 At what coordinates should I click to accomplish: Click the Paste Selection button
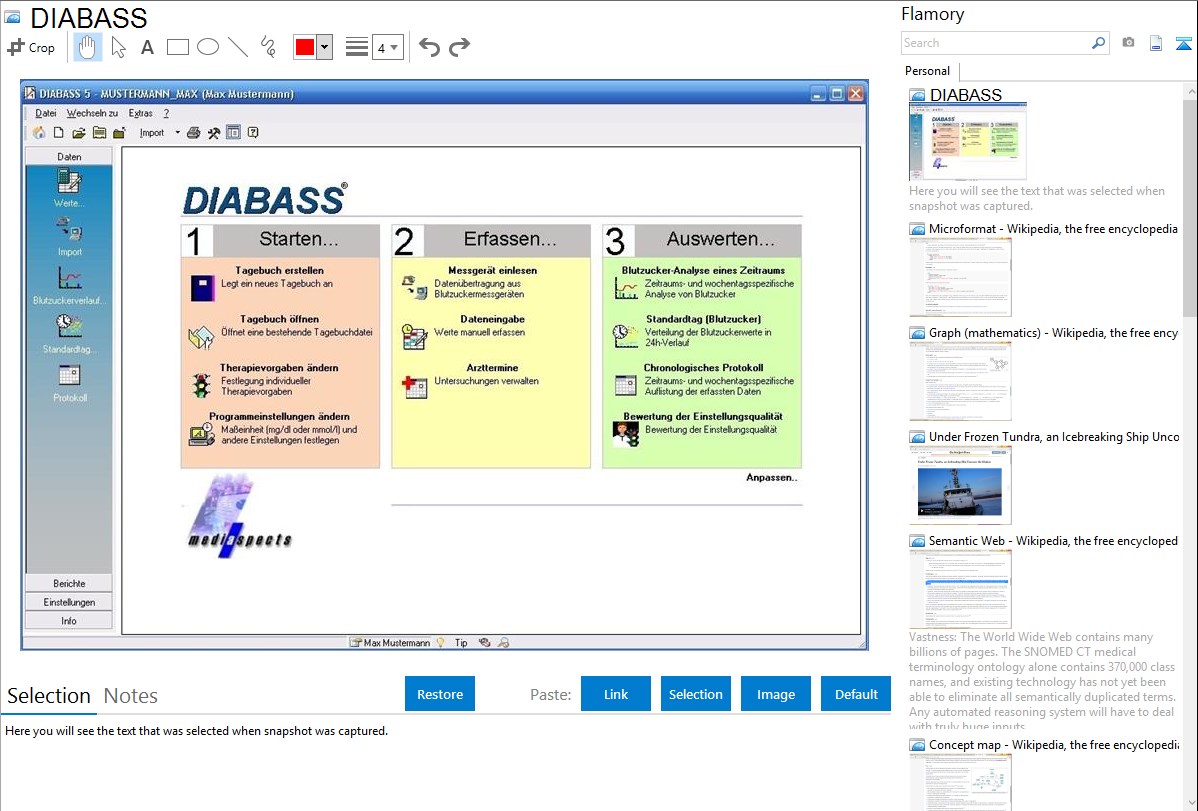(696, 694)
